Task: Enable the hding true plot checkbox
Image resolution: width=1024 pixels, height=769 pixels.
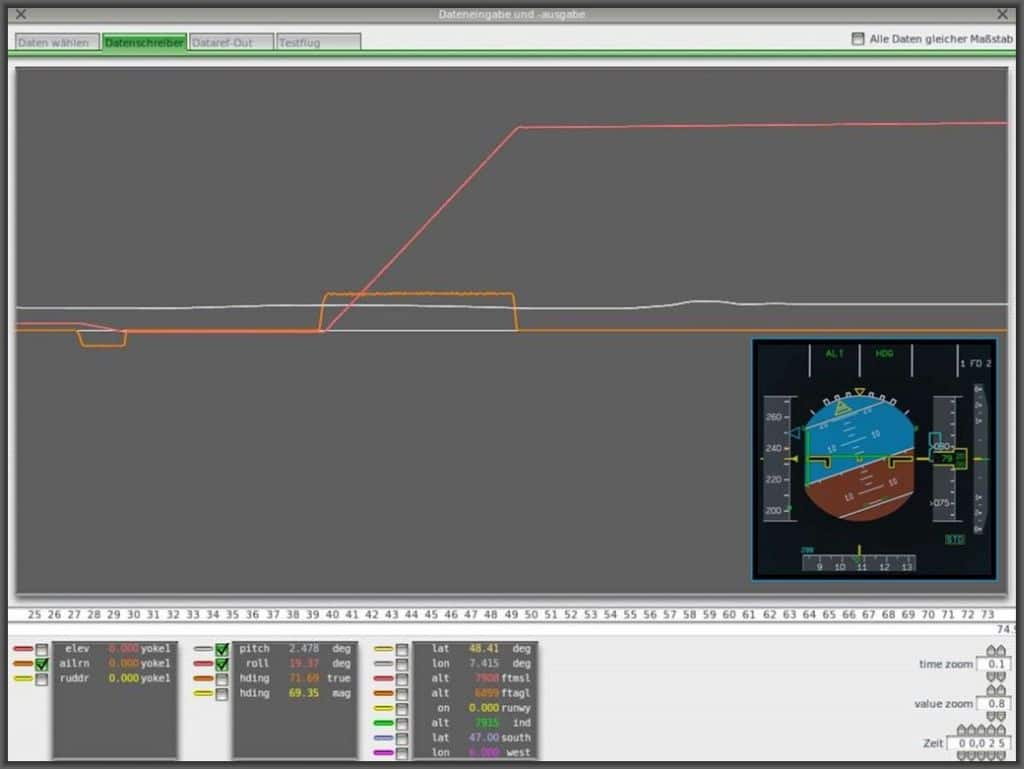Action: [222, 679]
